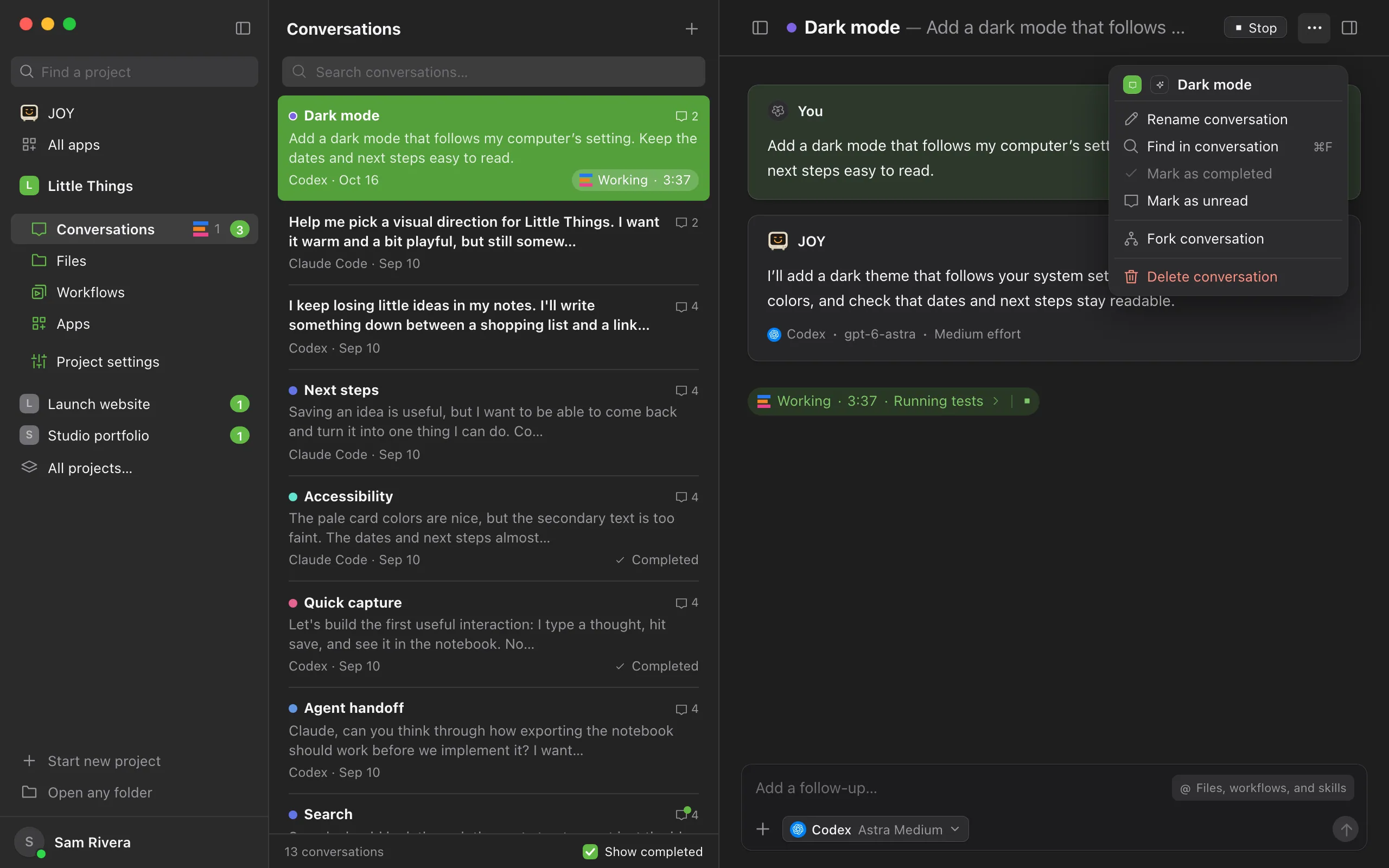This screenshot has width=1389, height=868.
Task: Click the send arrow button
Action: pyautogui.click(x=1346, y=829)
